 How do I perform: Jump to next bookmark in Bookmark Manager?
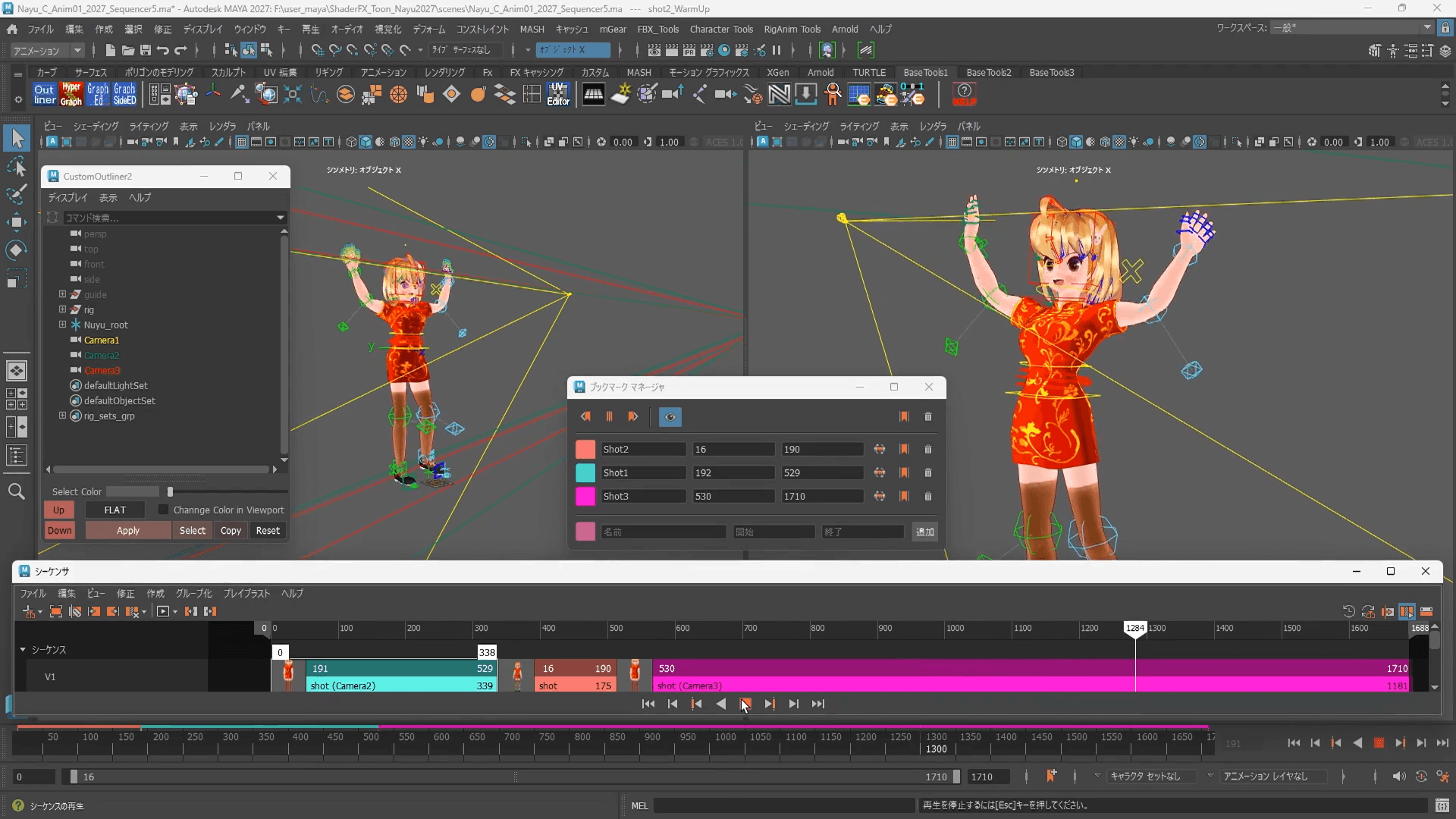point(633,416)
